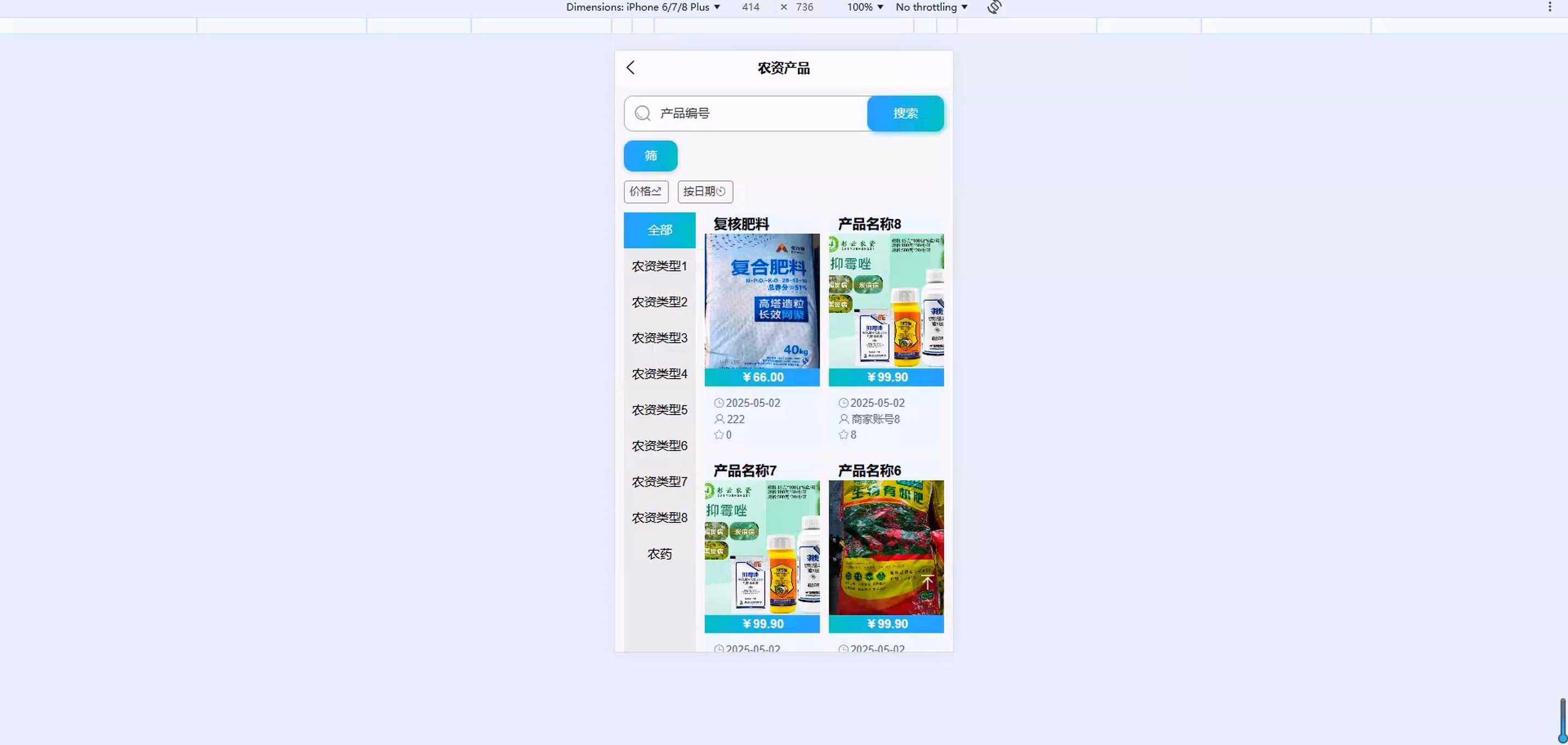The width and height of the screenshot is (1568, 745).
Task: Select 农资类型3 in the sidebar
Action: [x=659, y=337]
